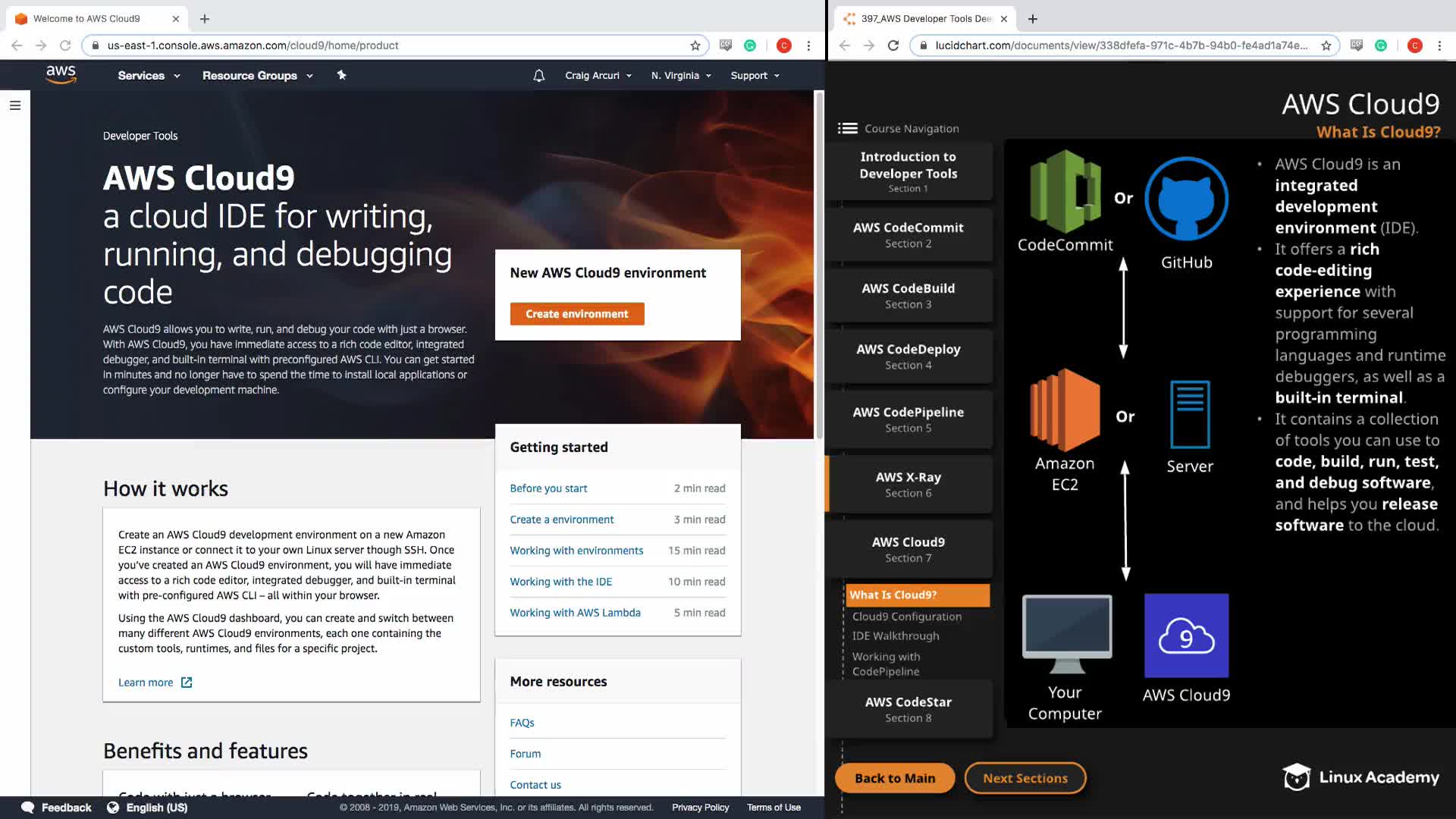Open the N. Virginia region dropdown
This screenshot has height=819, width=1456.
click(x=681, y=75)
